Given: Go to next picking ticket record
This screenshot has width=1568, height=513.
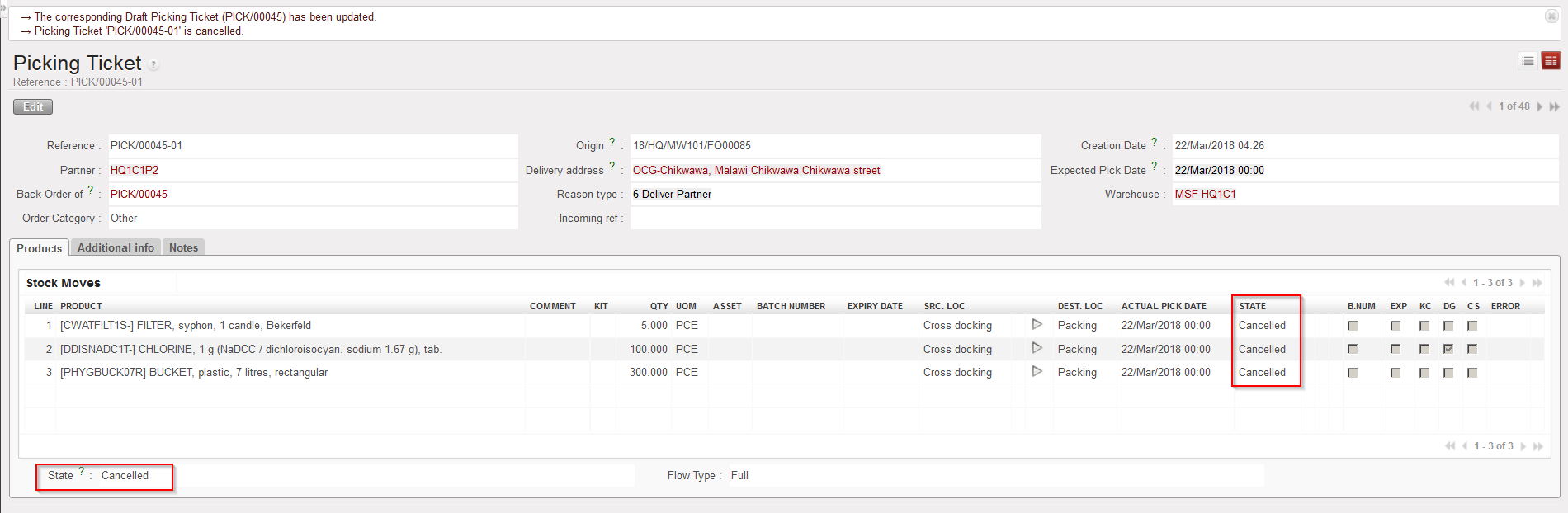Looking at the screenshot, I should 1540,106.
